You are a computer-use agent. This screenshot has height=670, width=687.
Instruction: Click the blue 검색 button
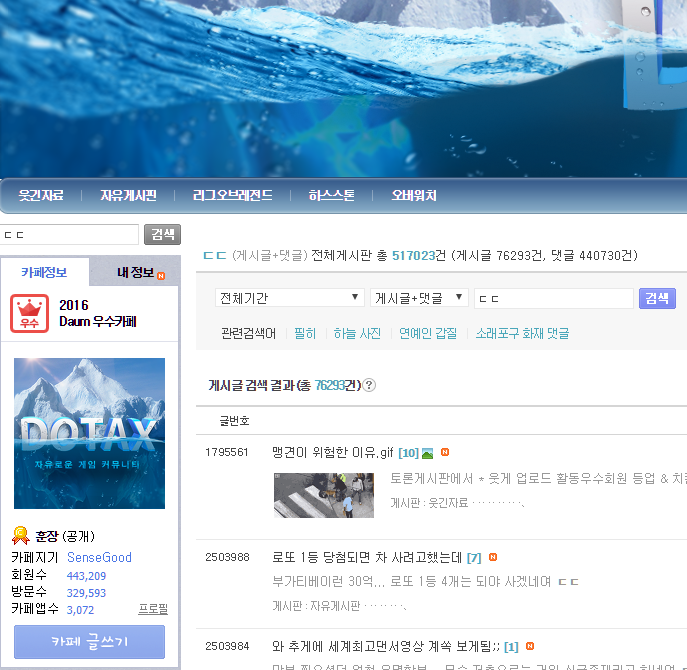[657, 298]
